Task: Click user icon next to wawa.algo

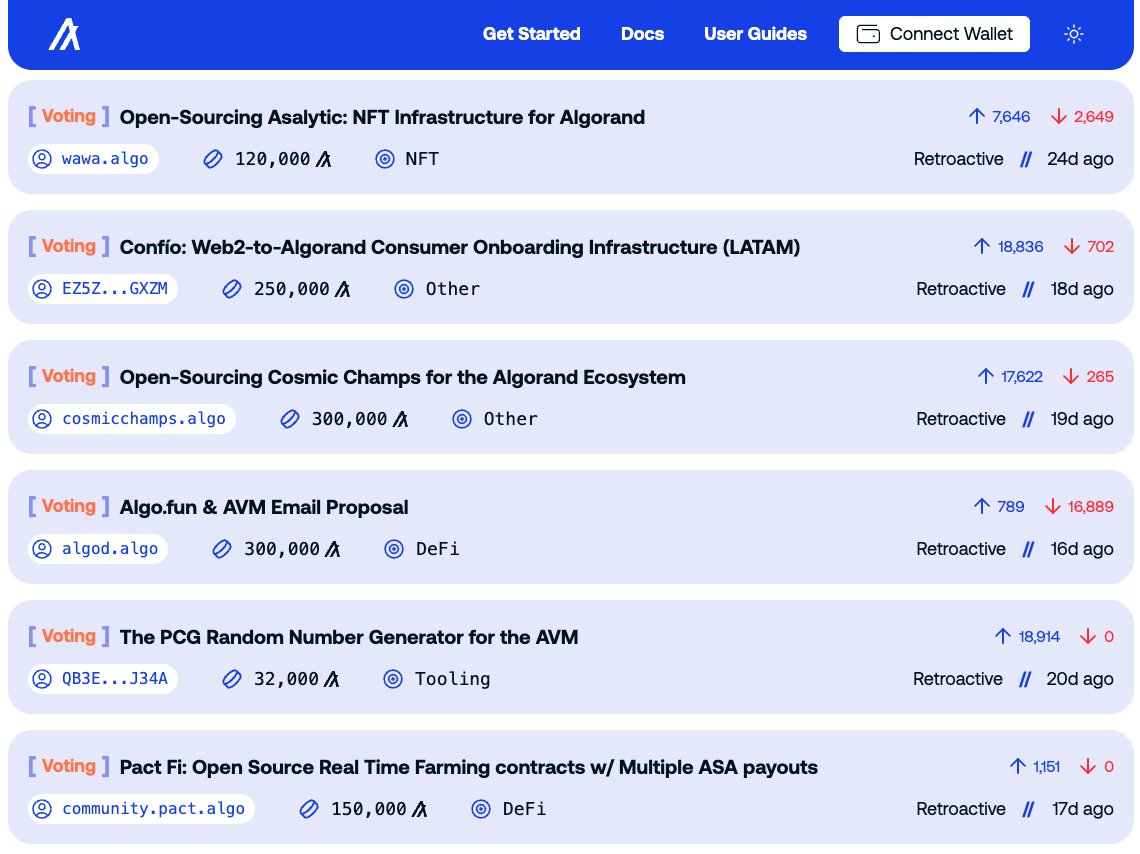Action: click(x=42, y=158)
